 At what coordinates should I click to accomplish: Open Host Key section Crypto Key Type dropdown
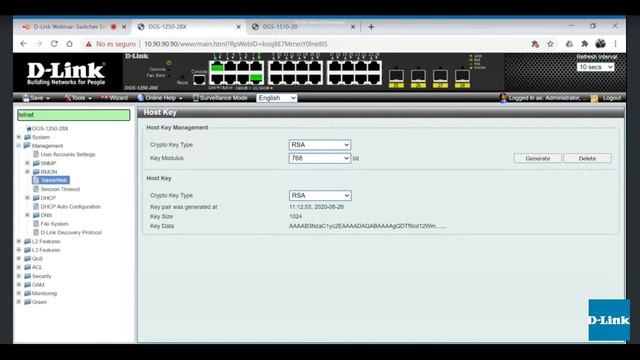pyautogui.click(x=320, y=196)
